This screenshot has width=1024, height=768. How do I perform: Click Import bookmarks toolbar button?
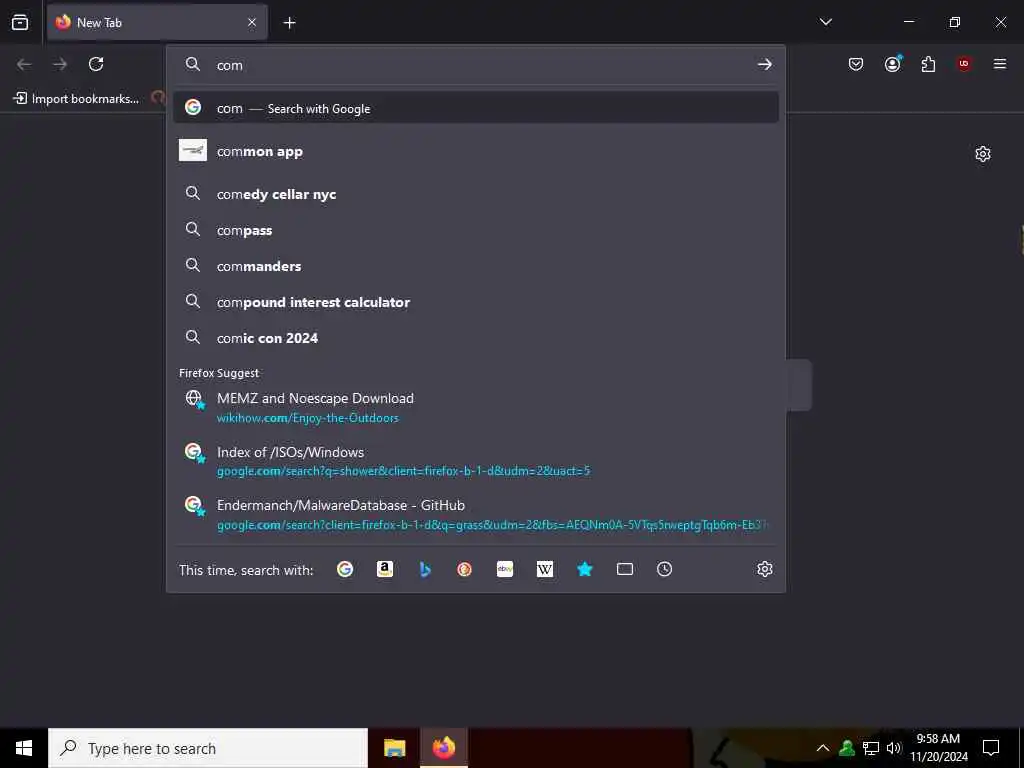[x=76, y=99]
